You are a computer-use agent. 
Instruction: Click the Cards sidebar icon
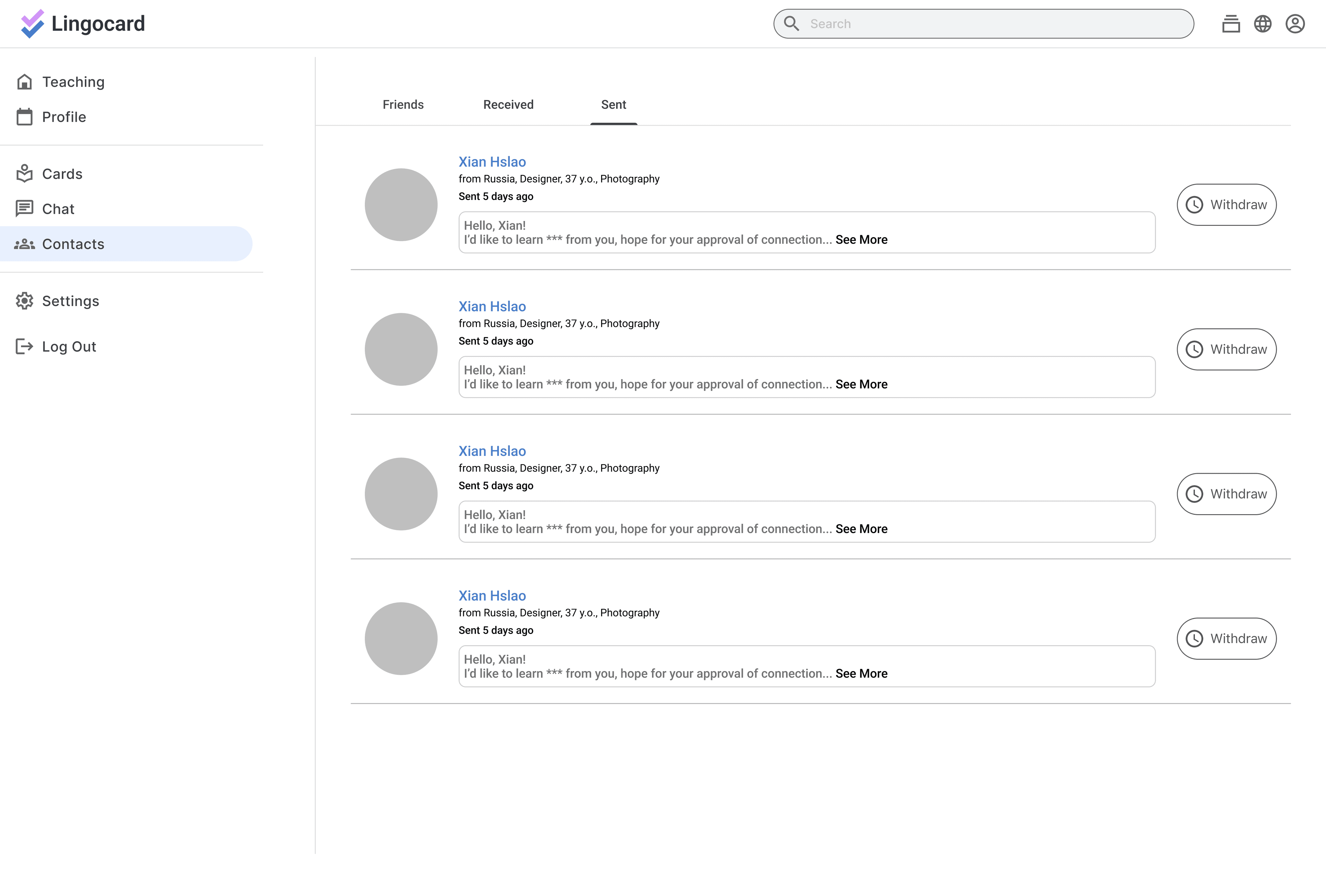tap(25, 173)
